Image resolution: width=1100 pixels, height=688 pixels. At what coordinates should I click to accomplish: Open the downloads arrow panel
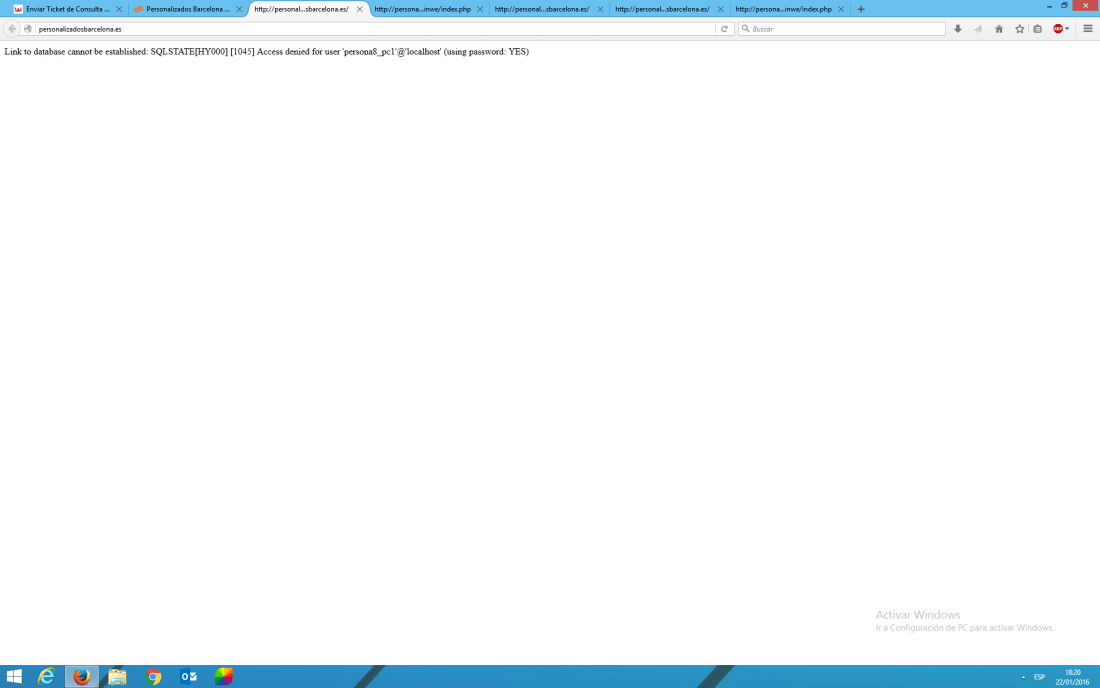pos(958,29)
